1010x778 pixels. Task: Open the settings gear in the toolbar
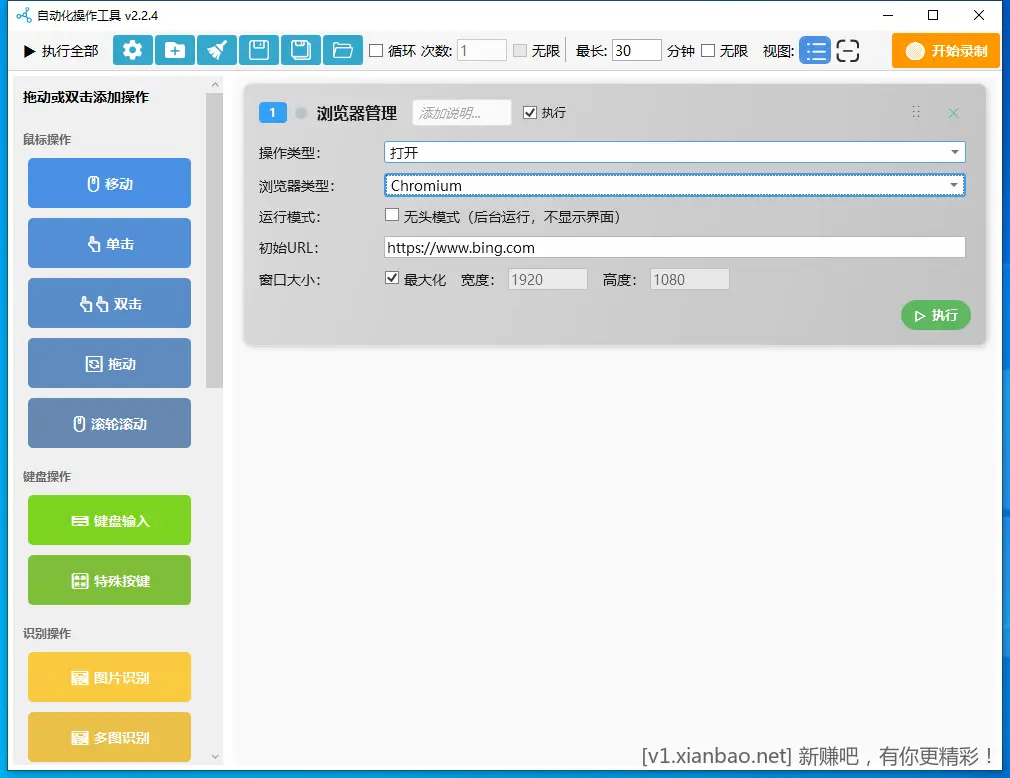[x=132, y=48]
